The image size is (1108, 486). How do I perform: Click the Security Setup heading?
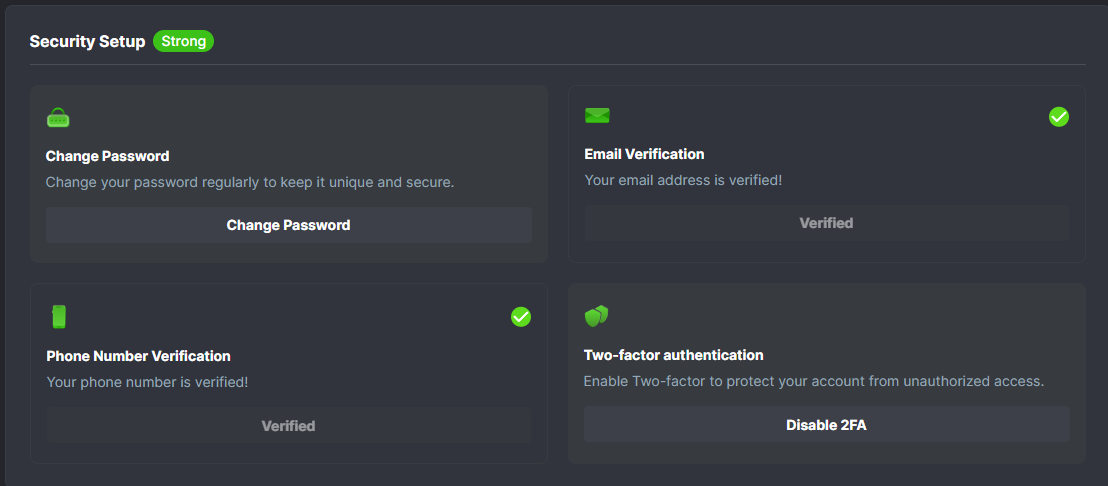(87, 41)
